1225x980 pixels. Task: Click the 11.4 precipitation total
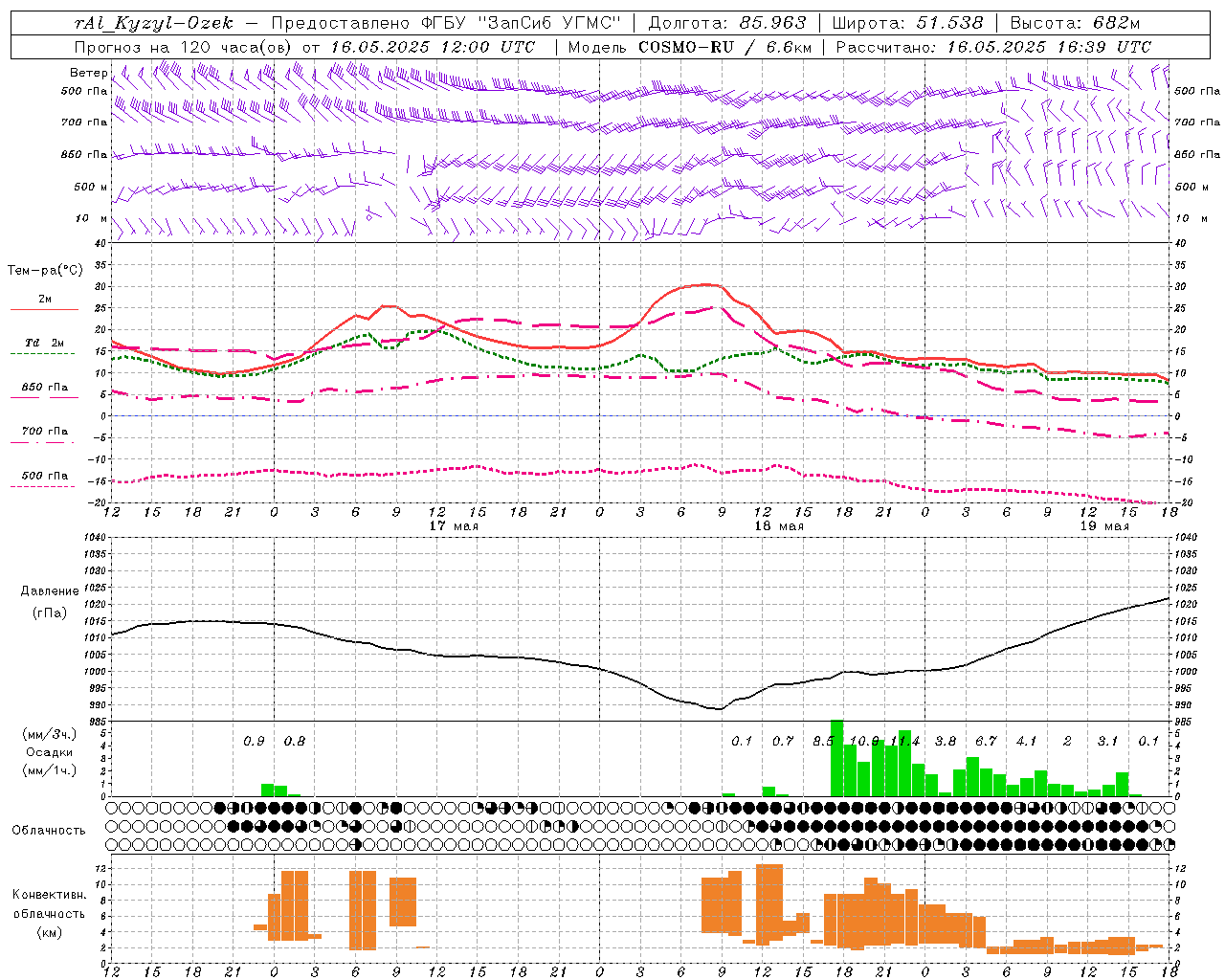(904, 742)
